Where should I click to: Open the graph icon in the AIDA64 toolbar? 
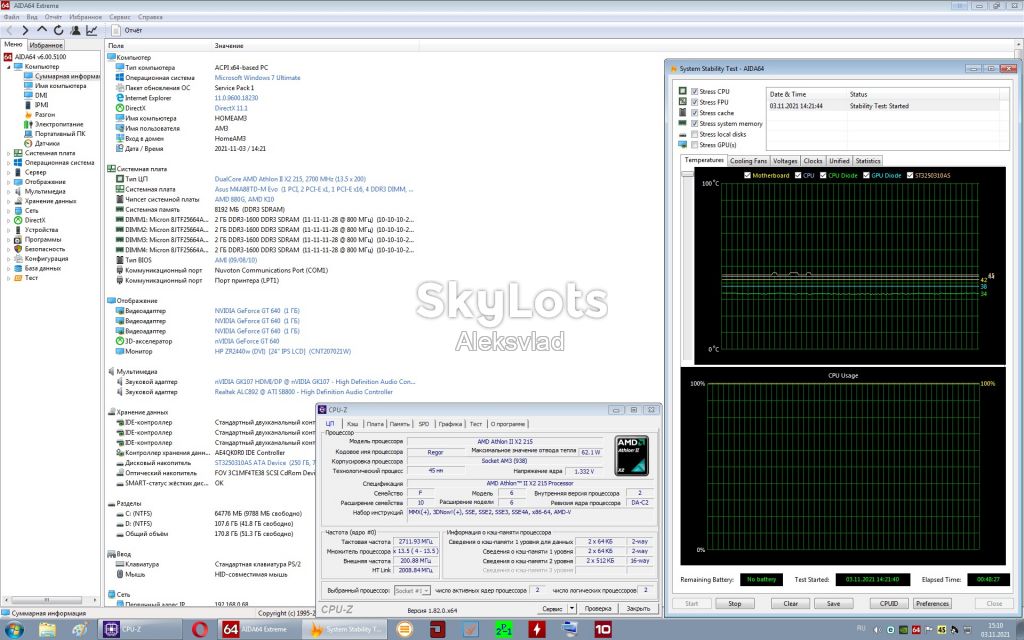point(91,30)
